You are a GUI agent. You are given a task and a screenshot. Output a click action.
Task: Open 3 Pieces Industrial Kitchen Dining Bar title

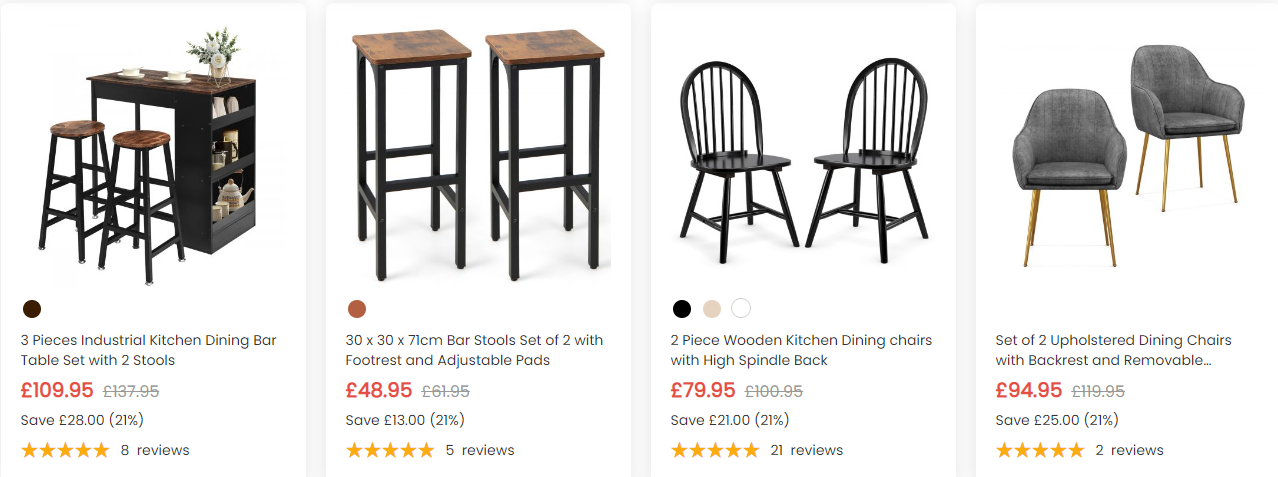(x=148, y=350)
